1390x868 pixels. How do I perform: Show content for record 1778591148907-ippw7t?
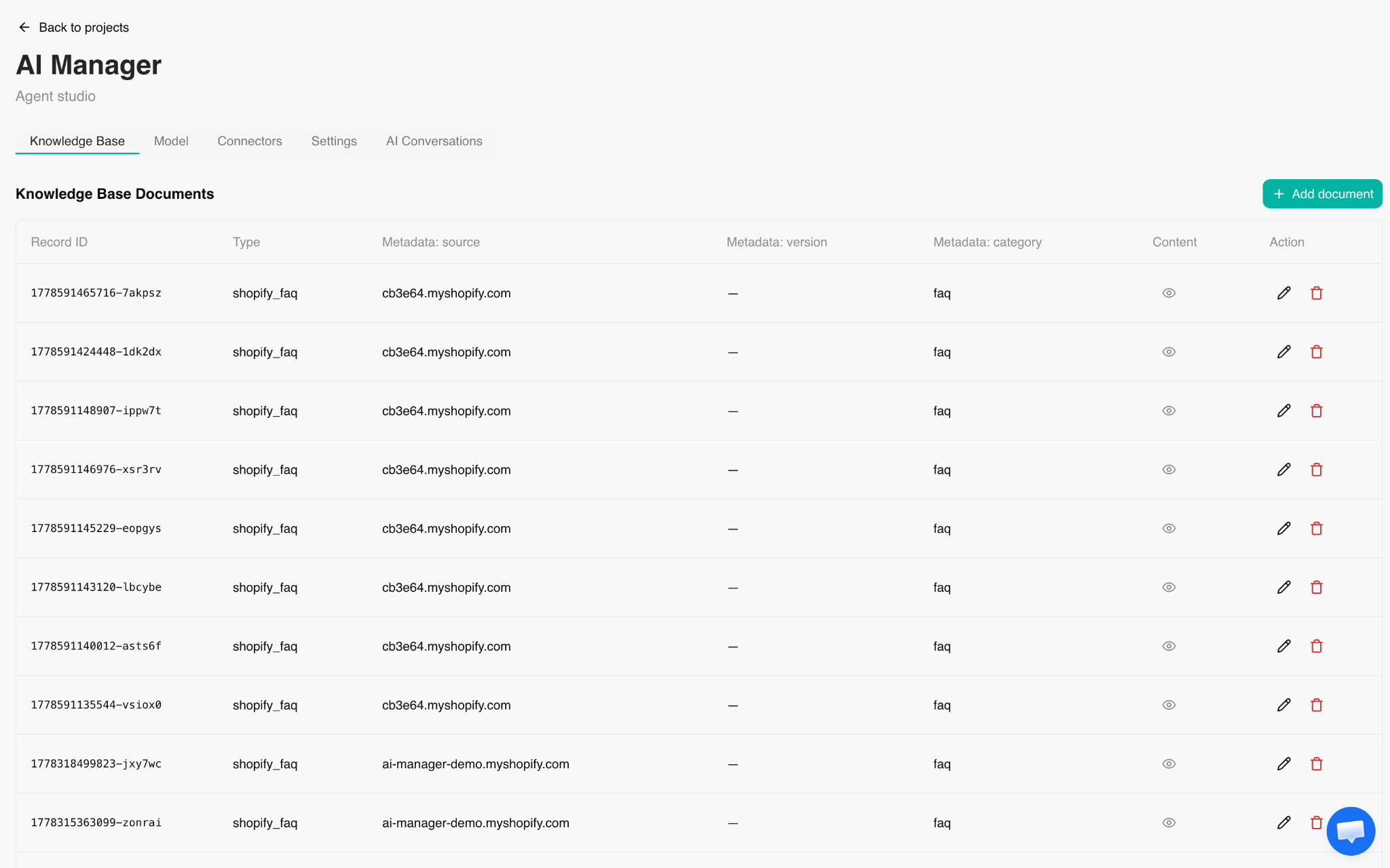click(x=1169, y=411)
